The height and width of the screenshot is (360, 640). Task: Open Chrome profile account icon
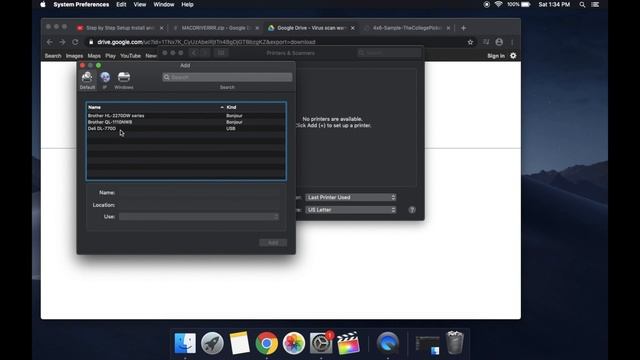tap(499, 42)
